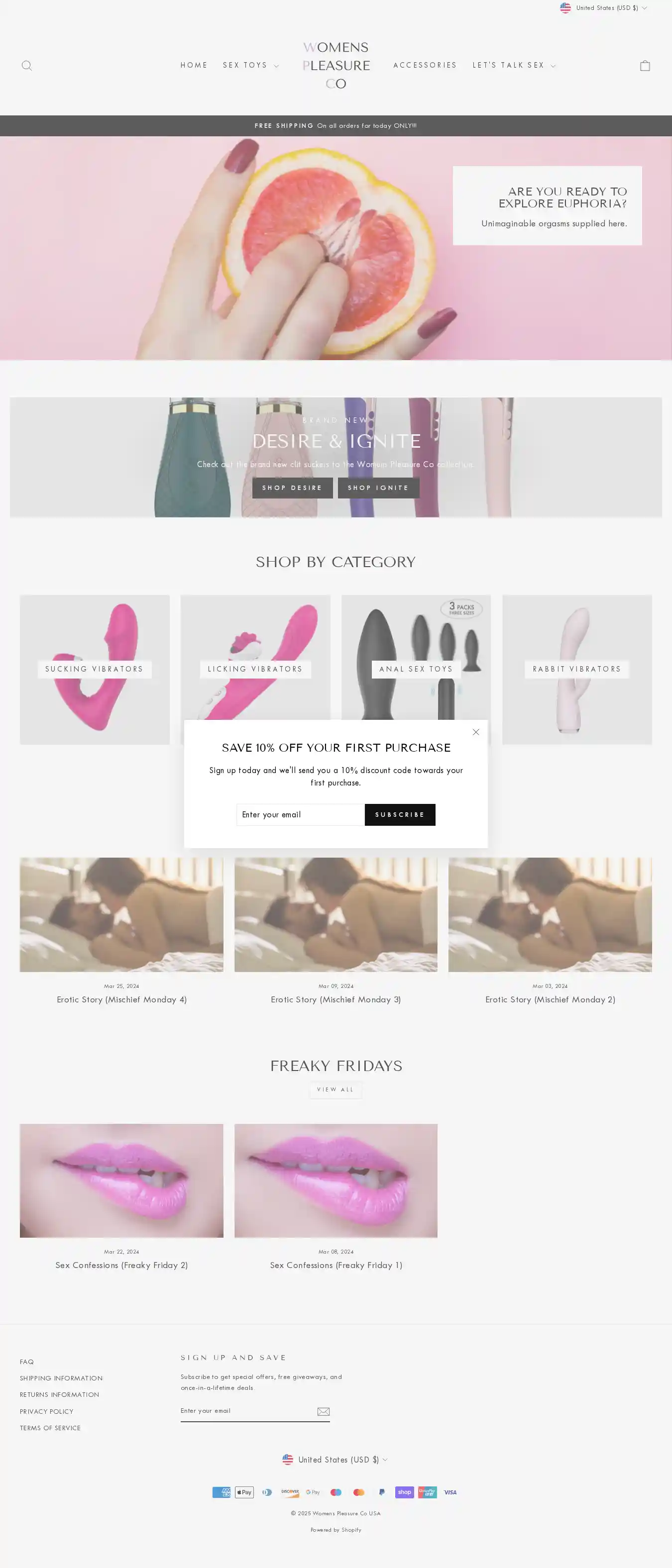Click the PayPal payment icon
Image resolution: width=672 pixels, height=1568 pixels.
point(381,1492)
